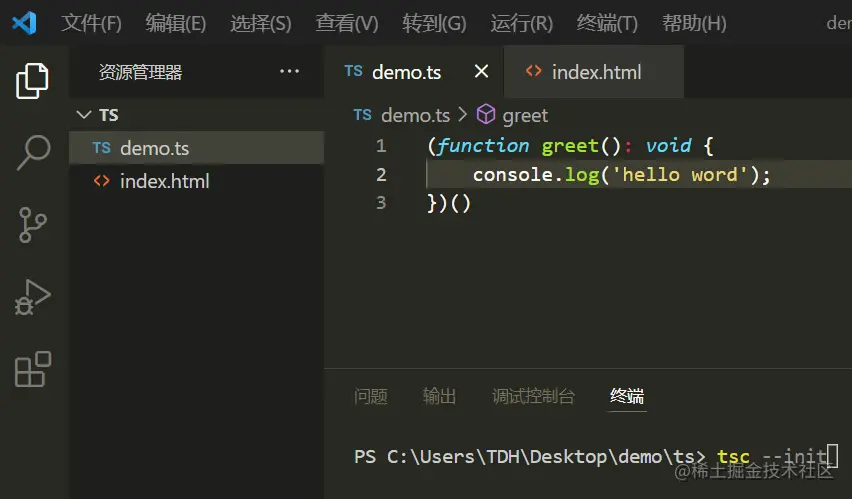
Task: Open the 调试控制台 panel tab
Action: point(533,396)
